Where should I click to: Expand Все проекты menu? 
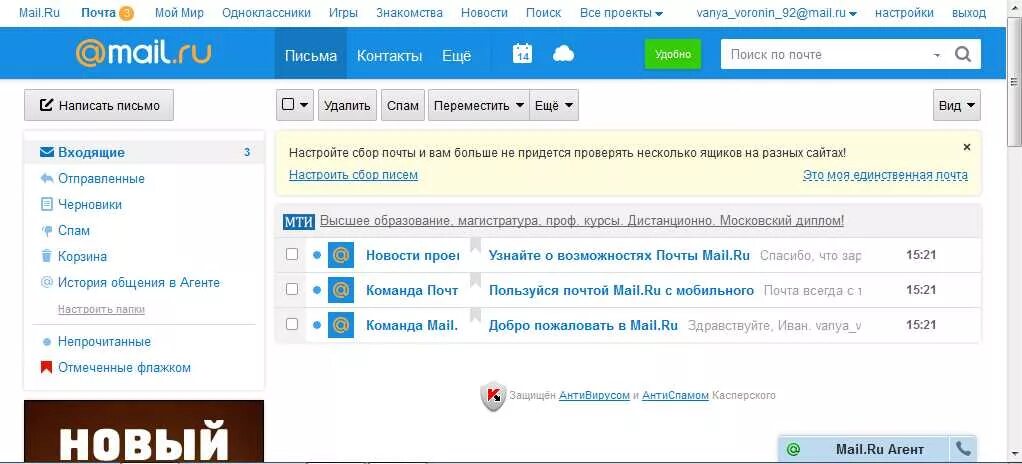click(621, 13)
